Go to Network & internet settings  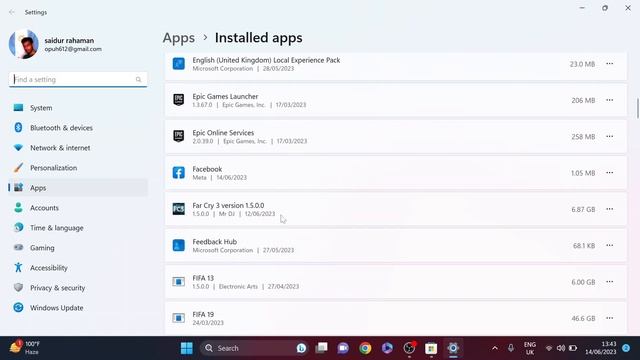[x=78, y=148]
